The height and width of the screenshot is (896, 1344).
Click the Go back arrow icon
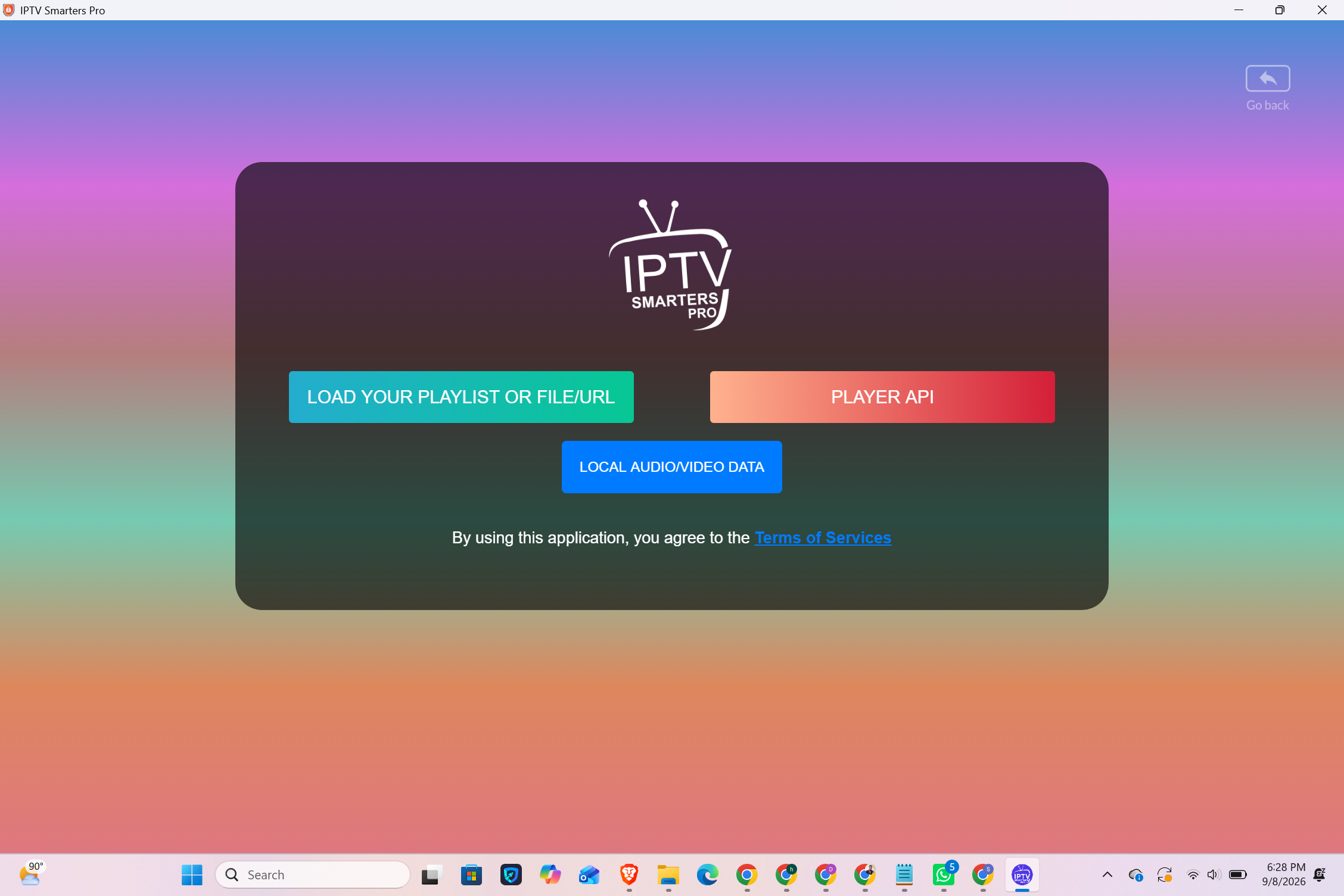pyautogui.click(x=1267, y=79)
